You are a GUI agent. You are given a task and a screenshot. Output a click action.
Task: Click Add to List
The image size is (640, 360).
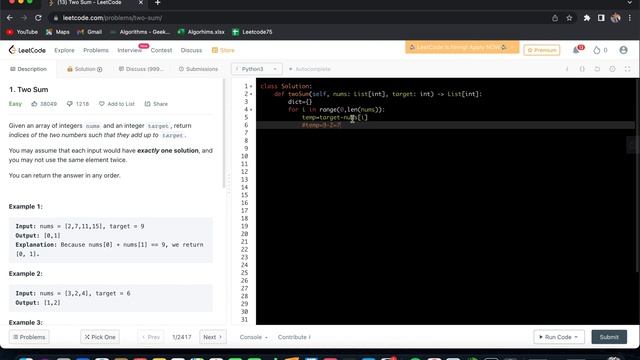click(x=117, y=104)
